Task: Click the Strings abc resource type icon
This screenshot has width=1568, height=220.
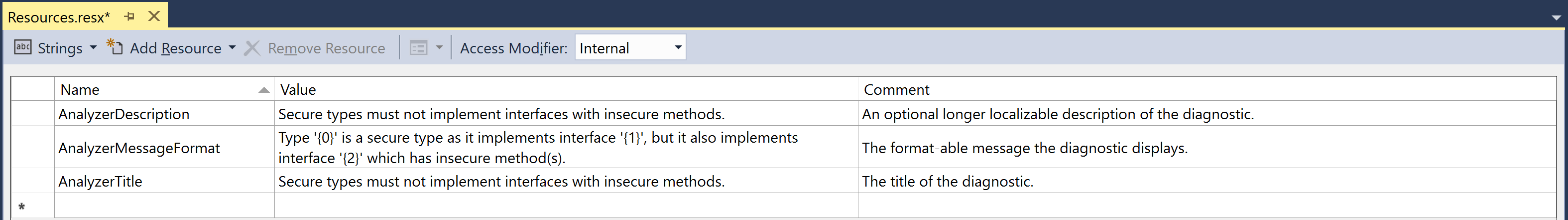Action: click(22, 47)
